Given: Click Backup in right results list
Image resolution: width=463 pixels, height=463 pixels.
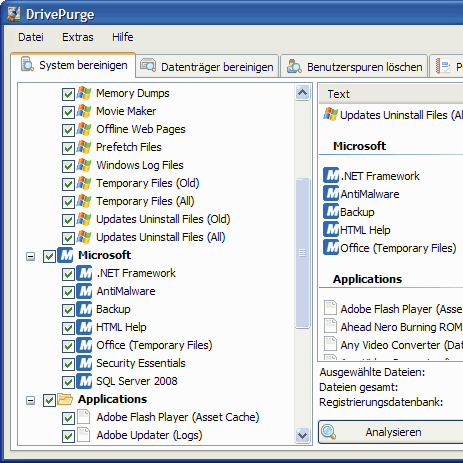Looking at the screenshot, I should [357, 212].
